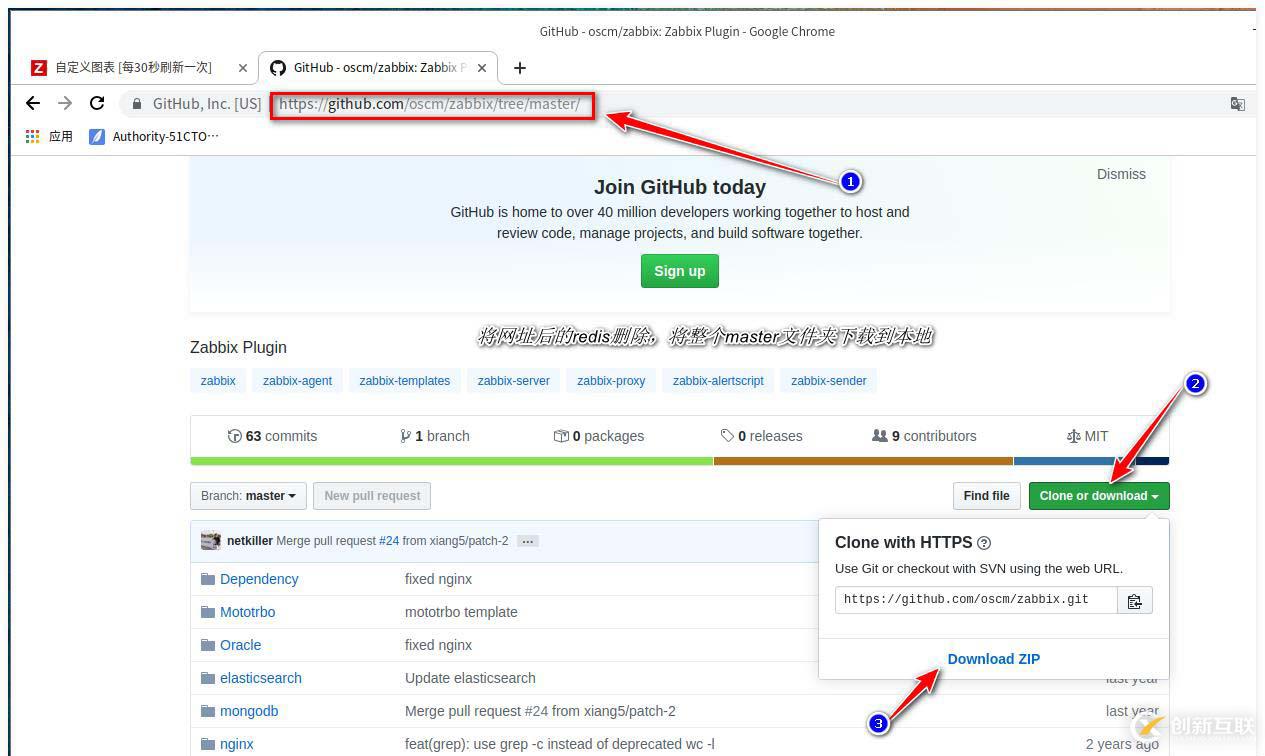Go back with the browser back arrow
Viewport: 1265px width, 756px height.
33,103
